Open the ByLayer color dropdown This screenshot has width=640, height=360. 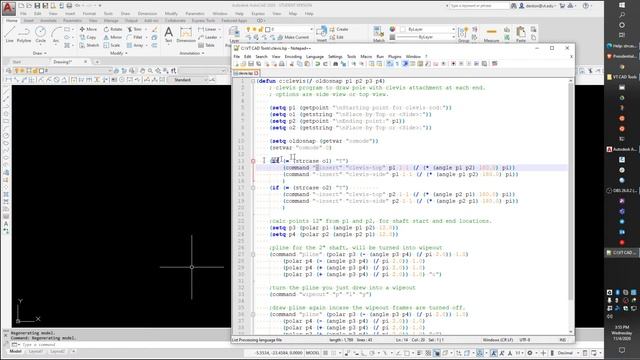coord(453,29)
